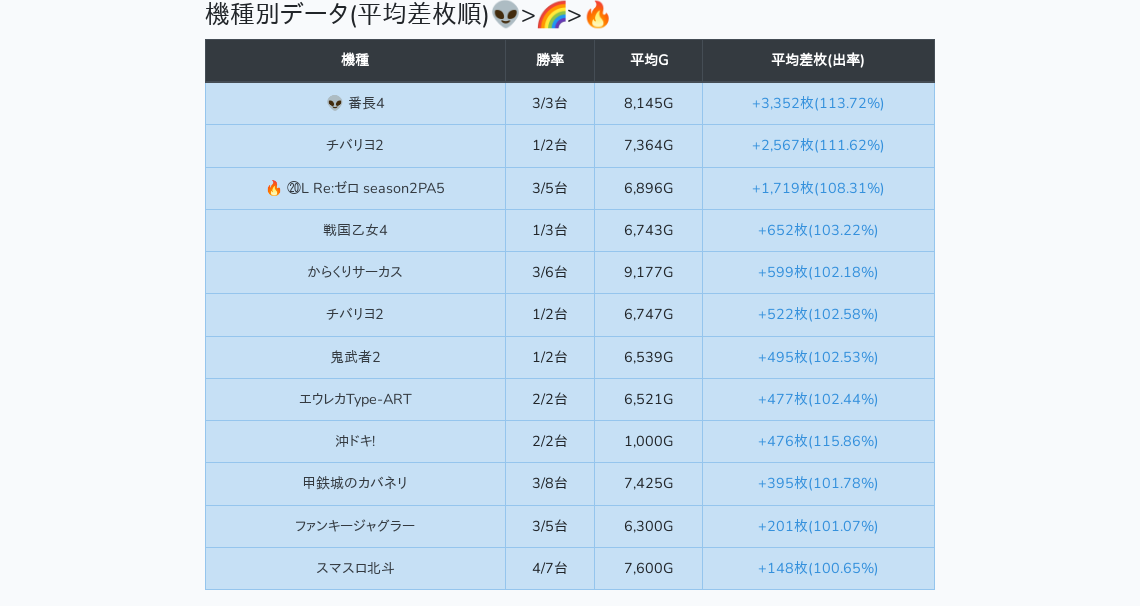Viewport: 1140px width, 606px height.
Task: Click the alien emoji in the page heading
Action: (505, 15)
